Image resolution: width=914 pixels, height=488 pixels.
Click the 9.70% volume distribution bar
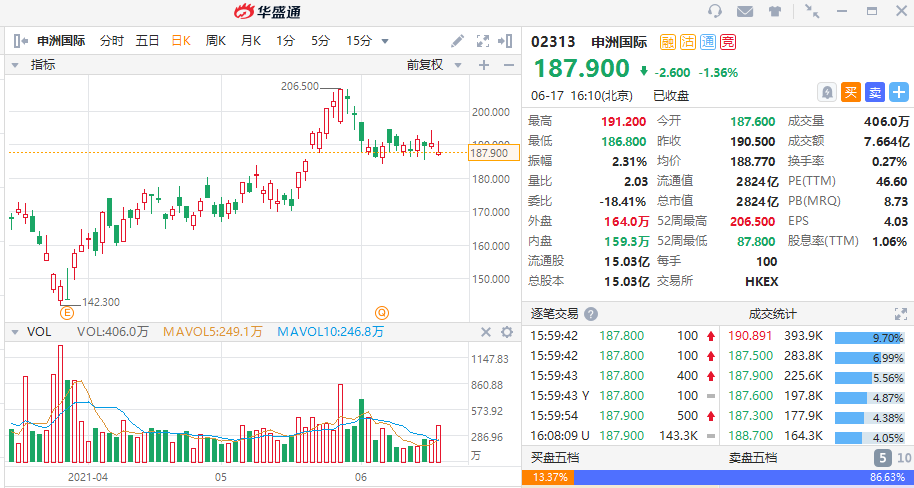click(x=870, y=338)
